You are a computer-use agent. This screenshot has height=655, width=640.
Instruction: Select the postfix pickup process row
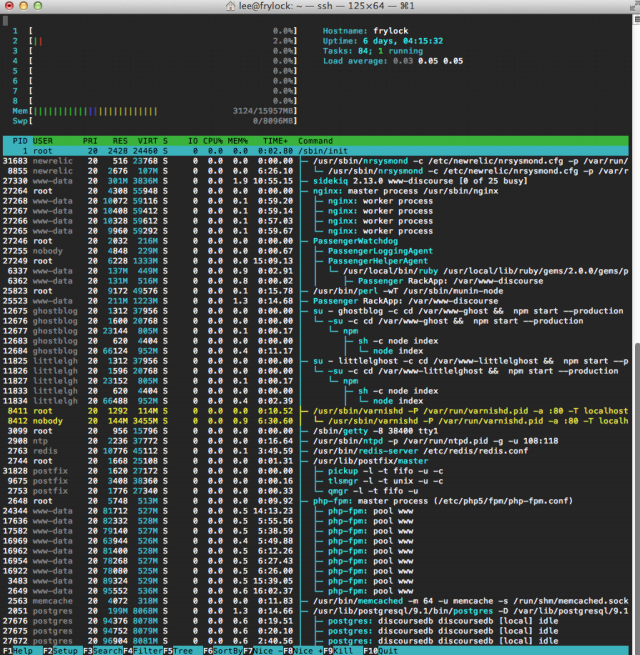pyautogui.click(x=315, y=471)
